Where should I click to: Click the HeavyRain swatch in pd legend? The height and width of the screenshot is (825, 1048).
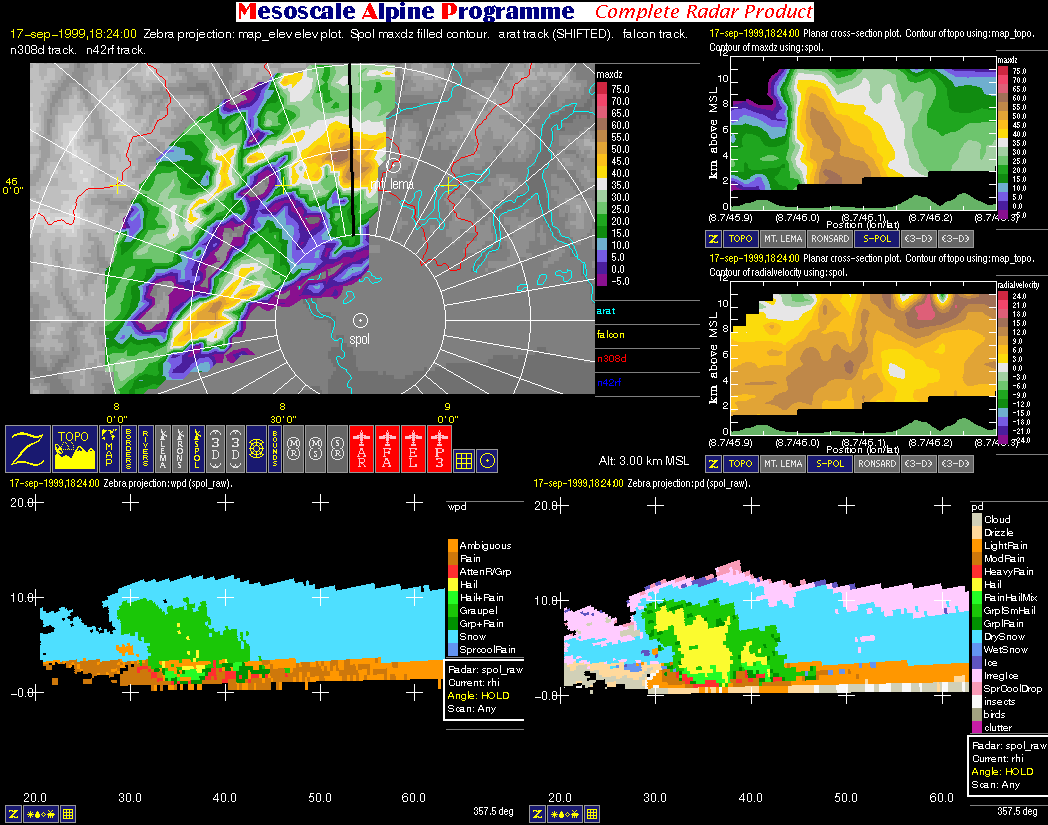976,572
